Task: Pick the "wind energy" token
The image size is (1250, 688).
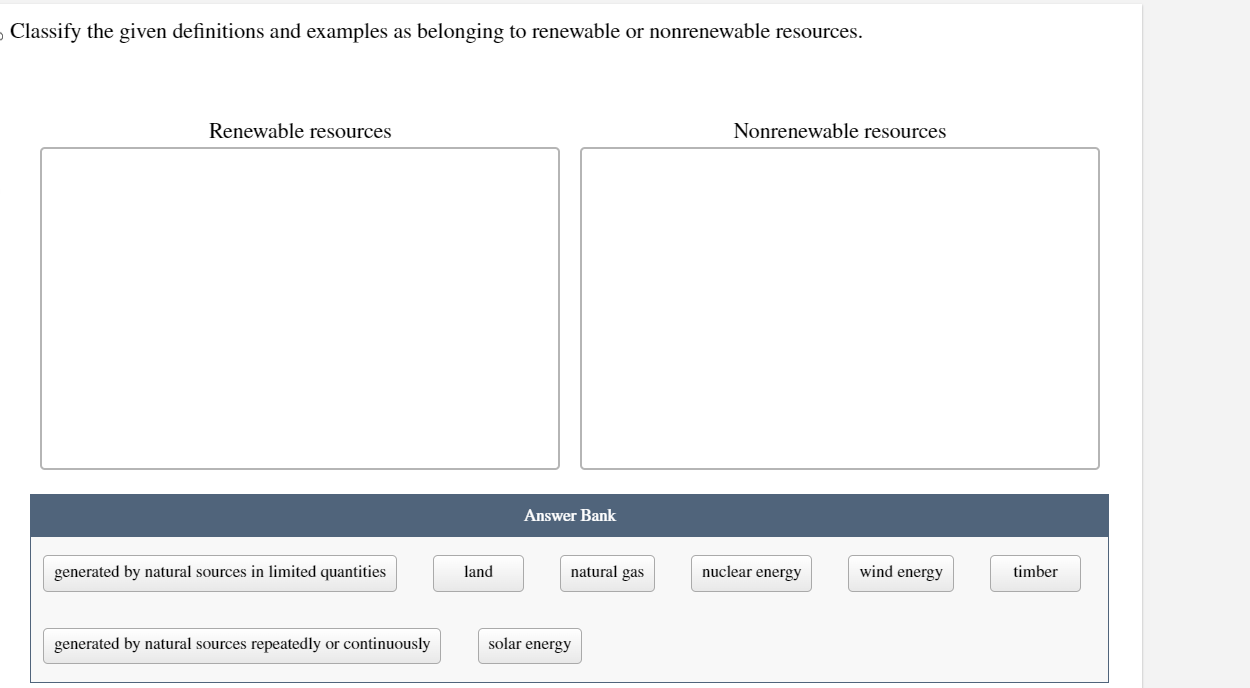Action: point(900,572)
